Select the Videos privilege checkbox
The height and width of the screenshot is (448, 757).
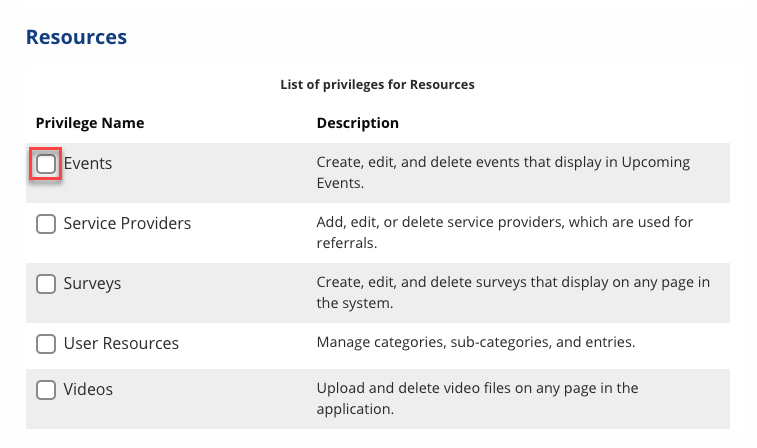click(46, 390)
